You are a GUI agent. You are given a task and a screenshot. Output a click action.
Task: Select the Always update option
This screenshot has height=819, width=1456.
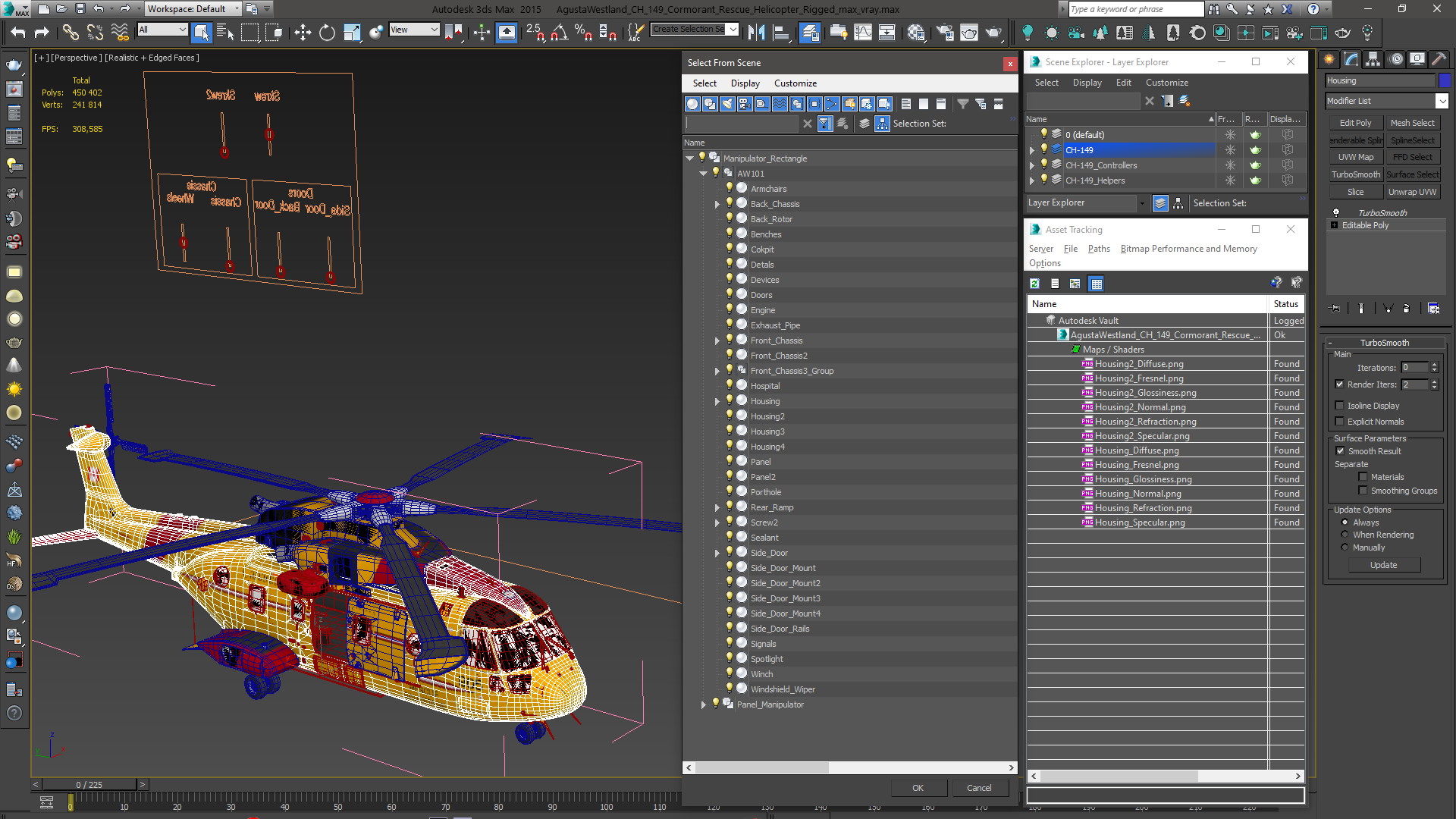pyautogui.click(x=1345, y=522)
